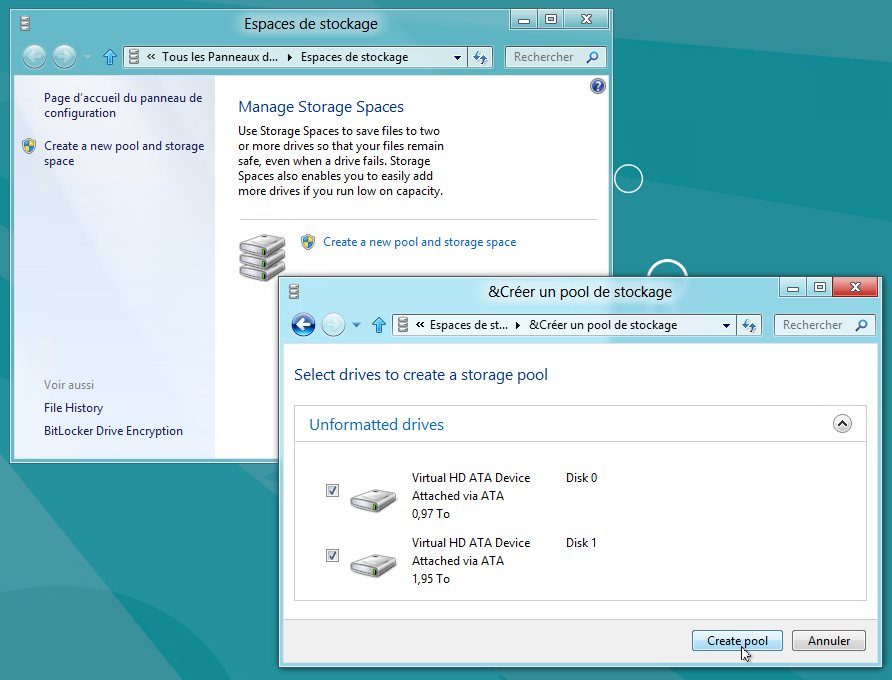Click the refresh icon in the Créer un pool address bar
This screenshot has height=680, width=892.
click(x=750, y=325)
